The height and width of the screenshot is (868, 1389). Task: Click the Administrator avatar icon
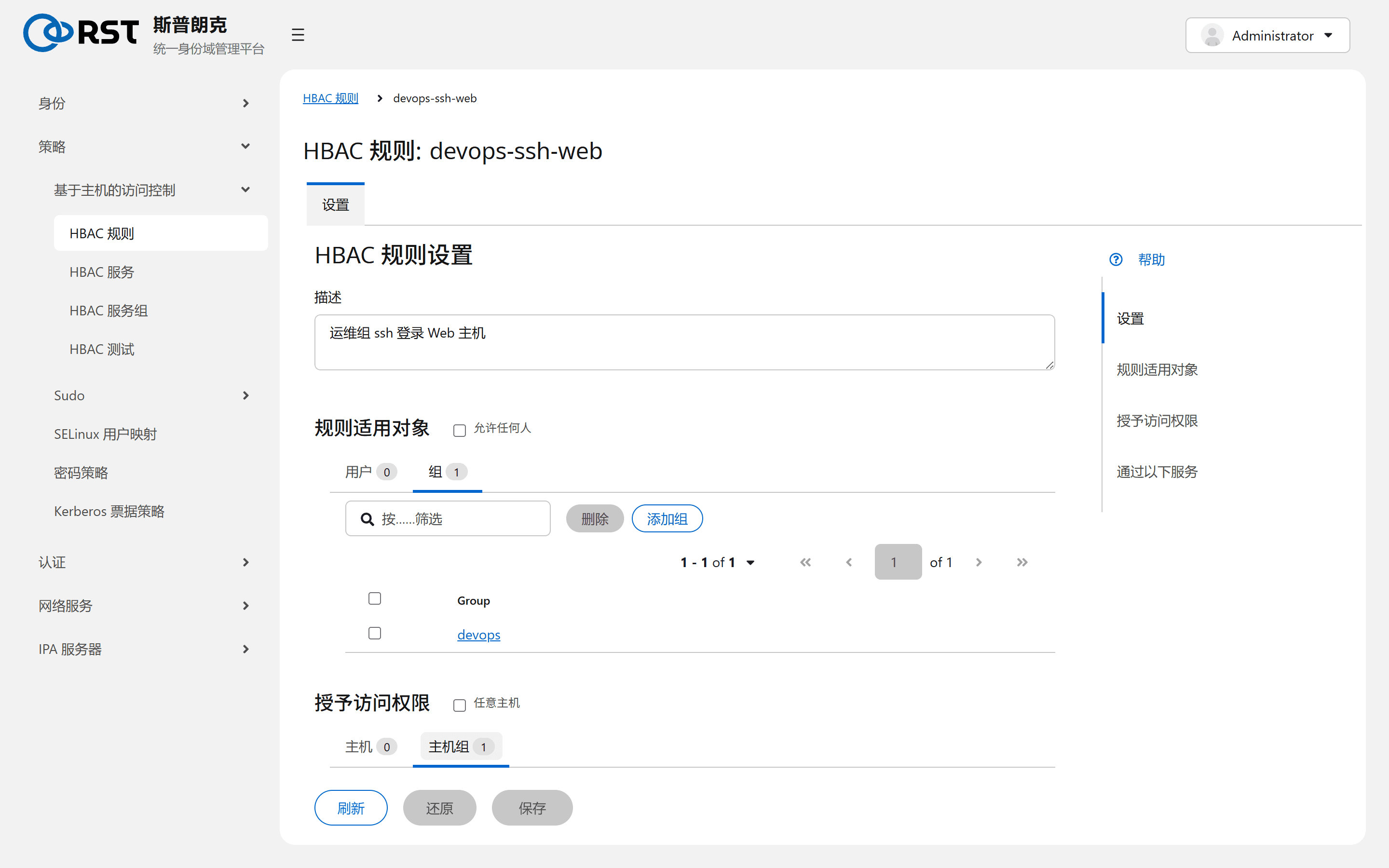pyautogui.click(x=1212, y=36)
